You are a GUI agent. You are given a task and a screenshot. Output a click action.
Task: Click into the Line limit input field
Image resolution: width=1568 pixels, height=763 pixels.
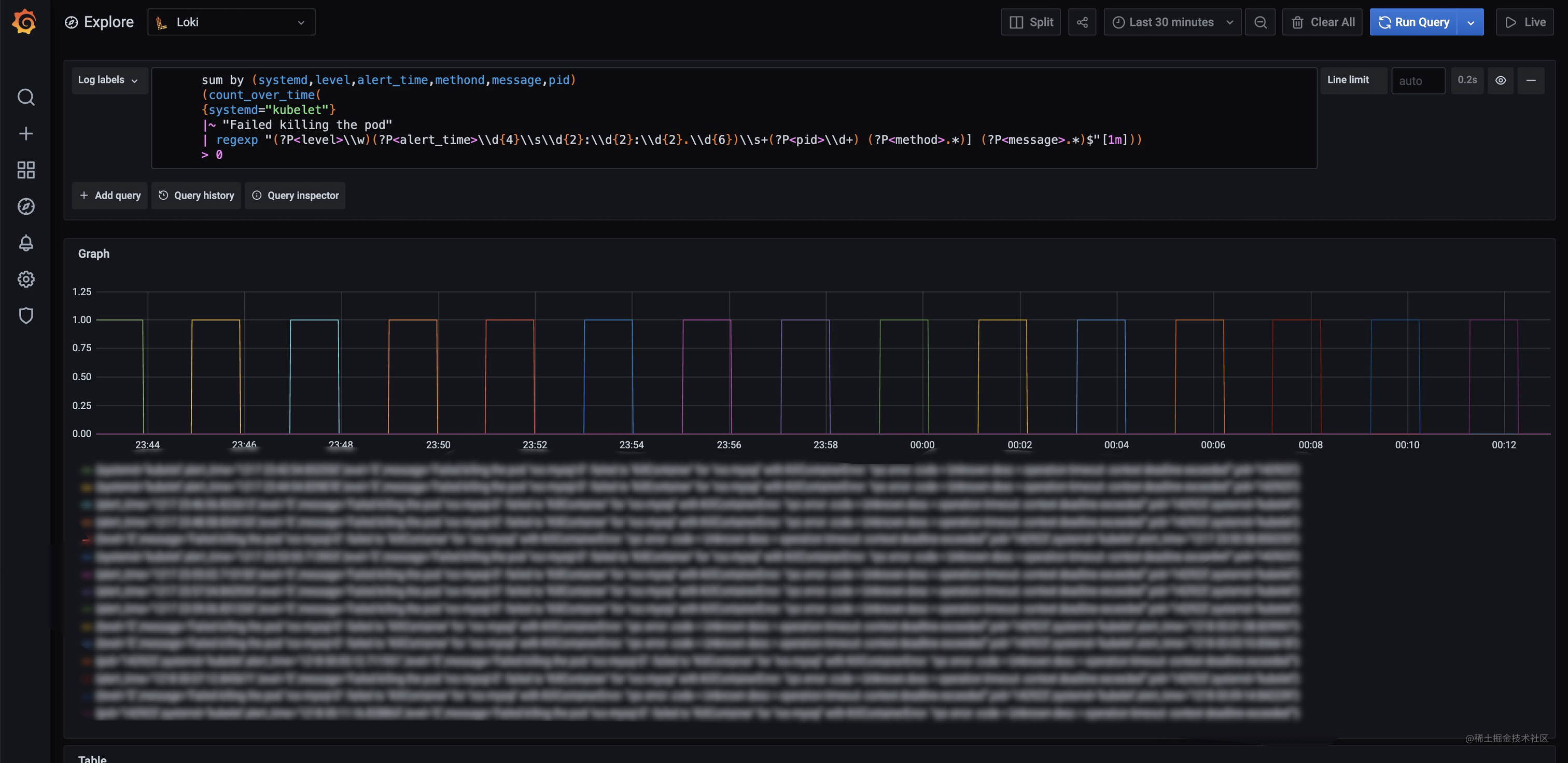1418,80
